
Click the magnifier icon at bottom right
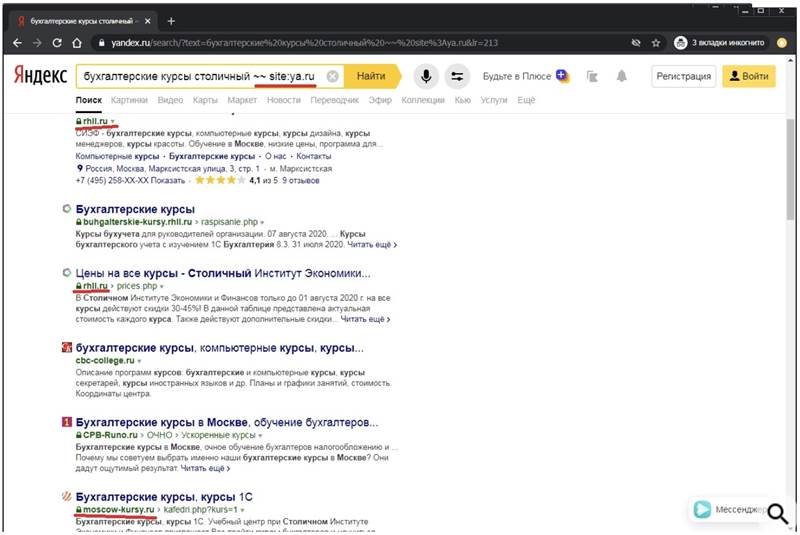778,514
